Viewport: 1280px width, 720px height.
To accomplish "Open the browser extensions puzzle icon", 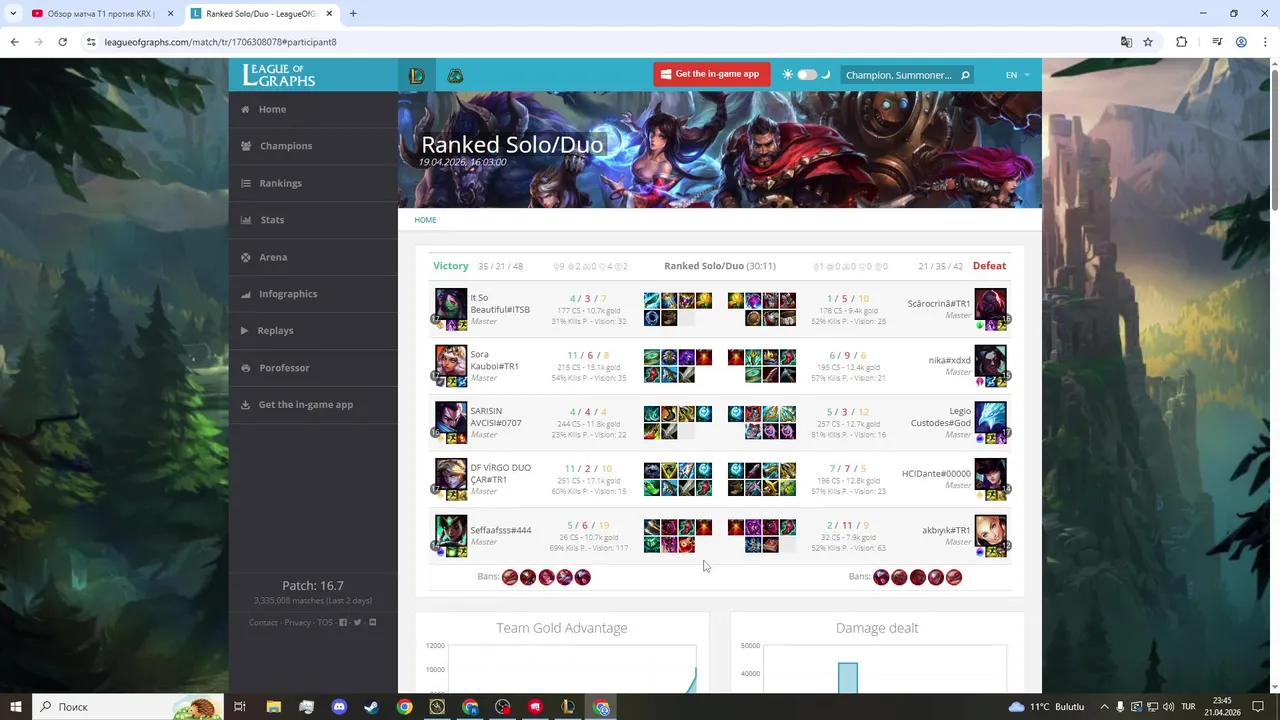I will coord(1181,42).
